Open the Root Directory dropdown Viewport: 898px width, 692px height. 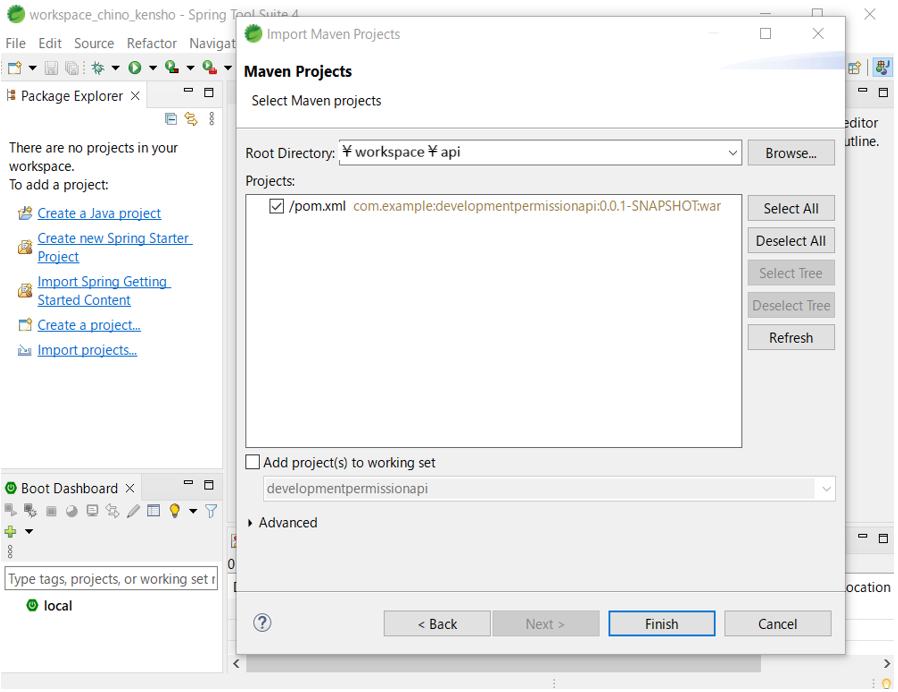(x=733, y=153)
